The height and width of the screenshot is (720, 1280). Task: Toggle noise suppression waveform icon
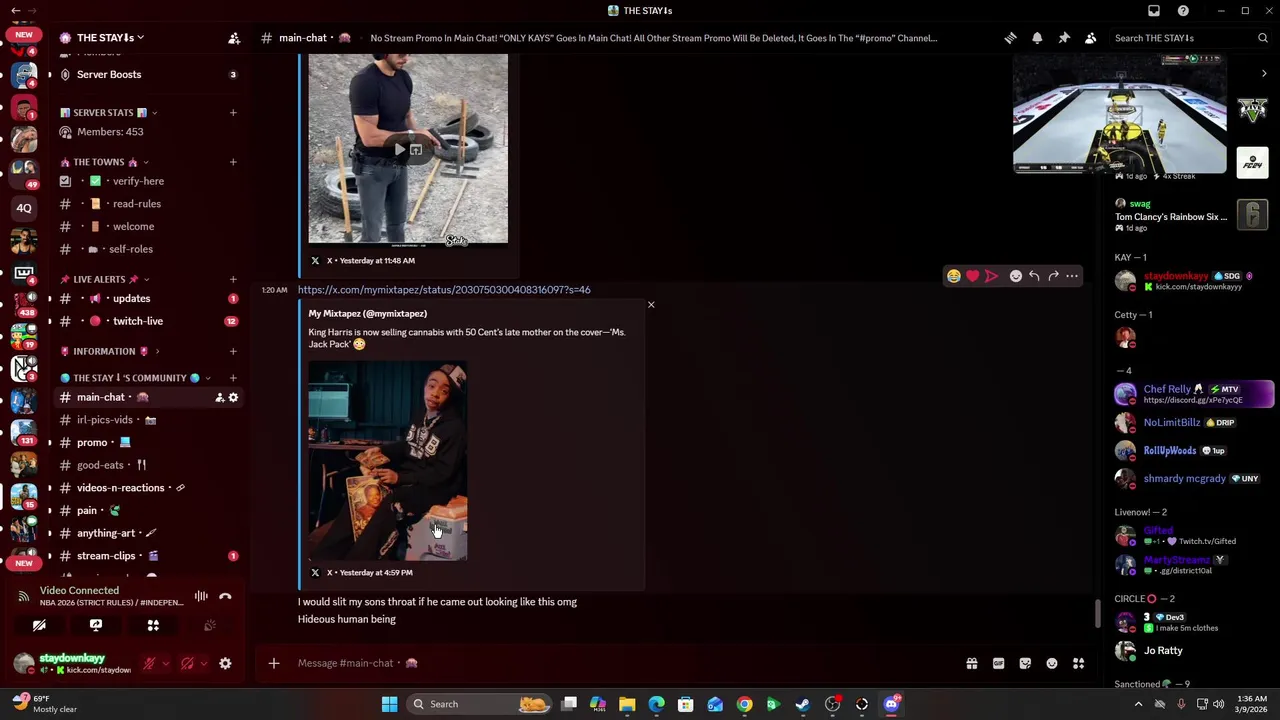click(201, 596)
